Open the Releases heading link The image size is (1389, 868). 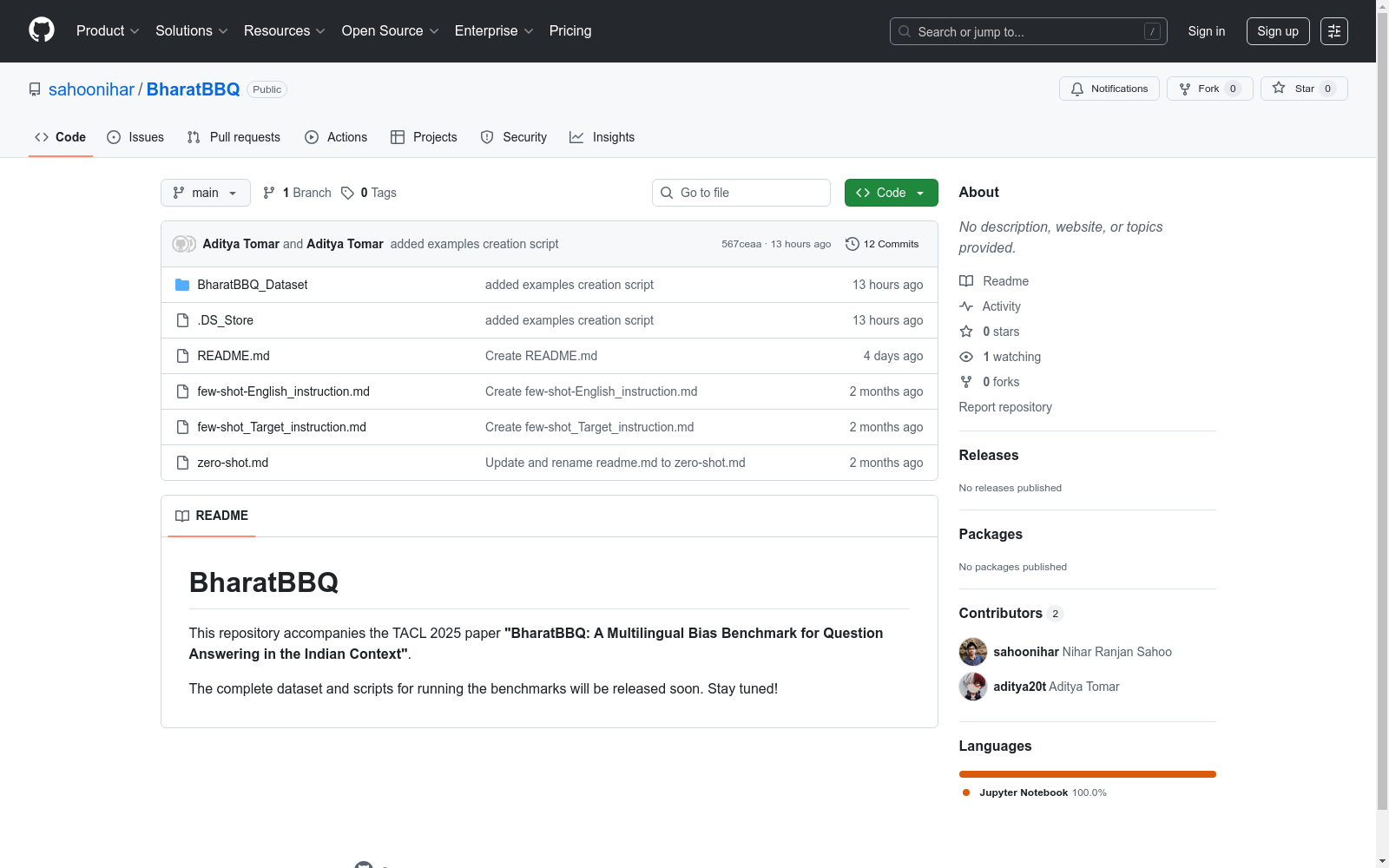coord(989,455)
